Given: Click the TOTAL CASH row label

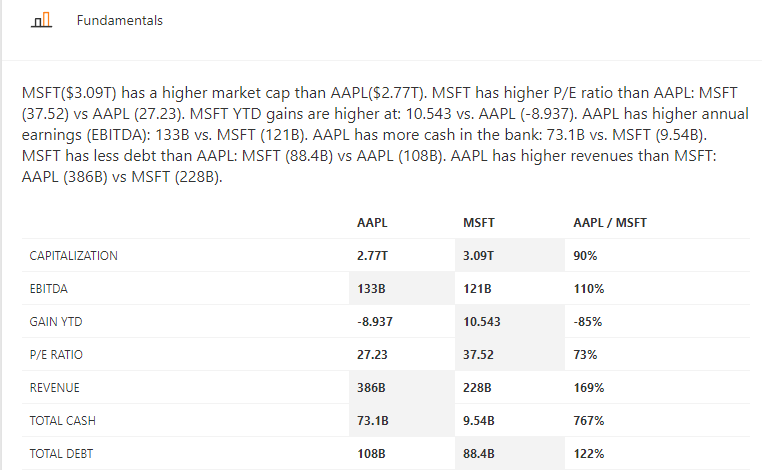Looking at the screenshot, I should [62, 421].
